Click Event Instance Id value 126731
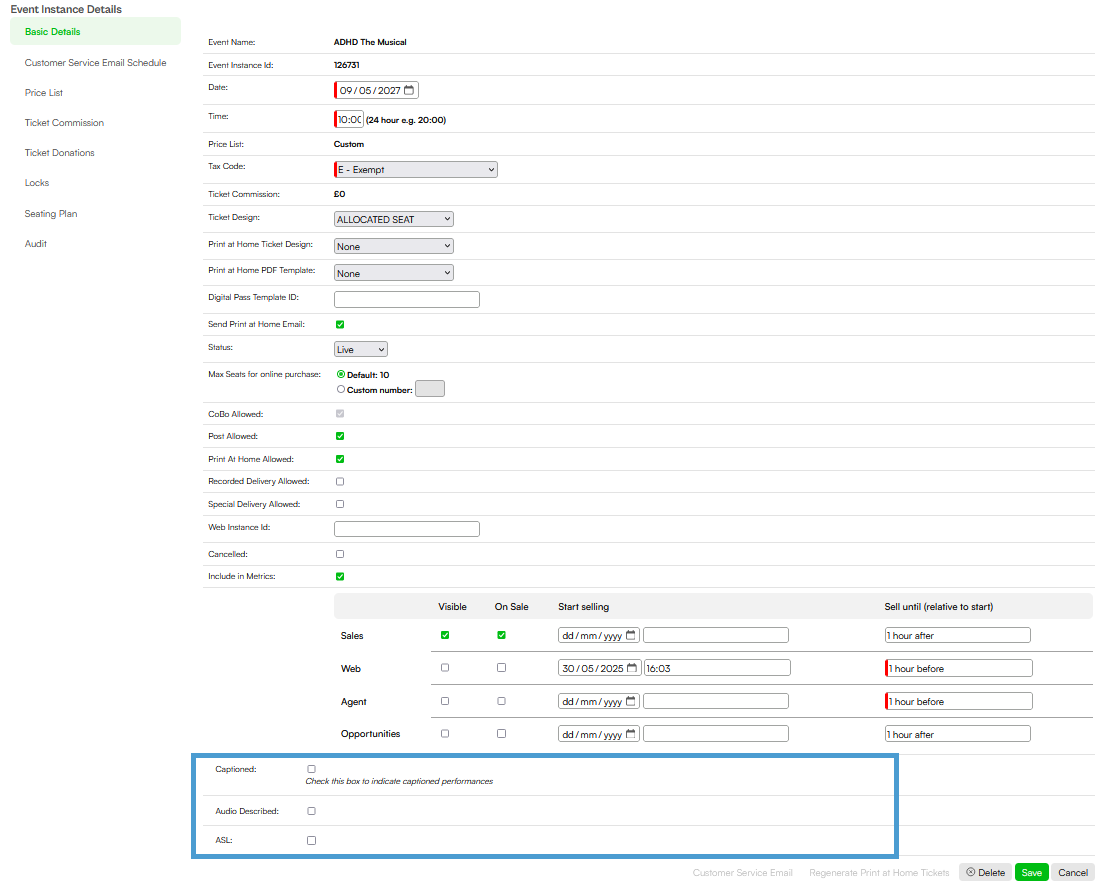This screenshot has height=889, width=1111. click(x=346, y=64)
